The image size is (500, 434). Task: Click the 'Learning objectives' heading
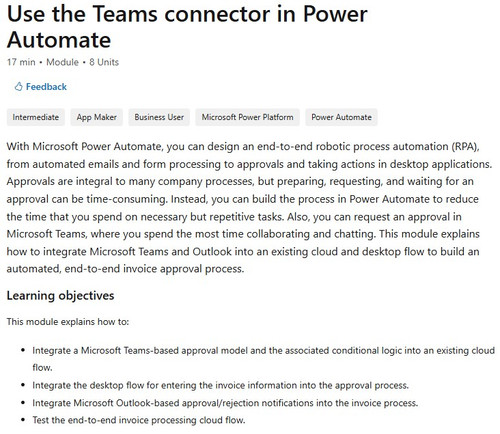point(60,296)
